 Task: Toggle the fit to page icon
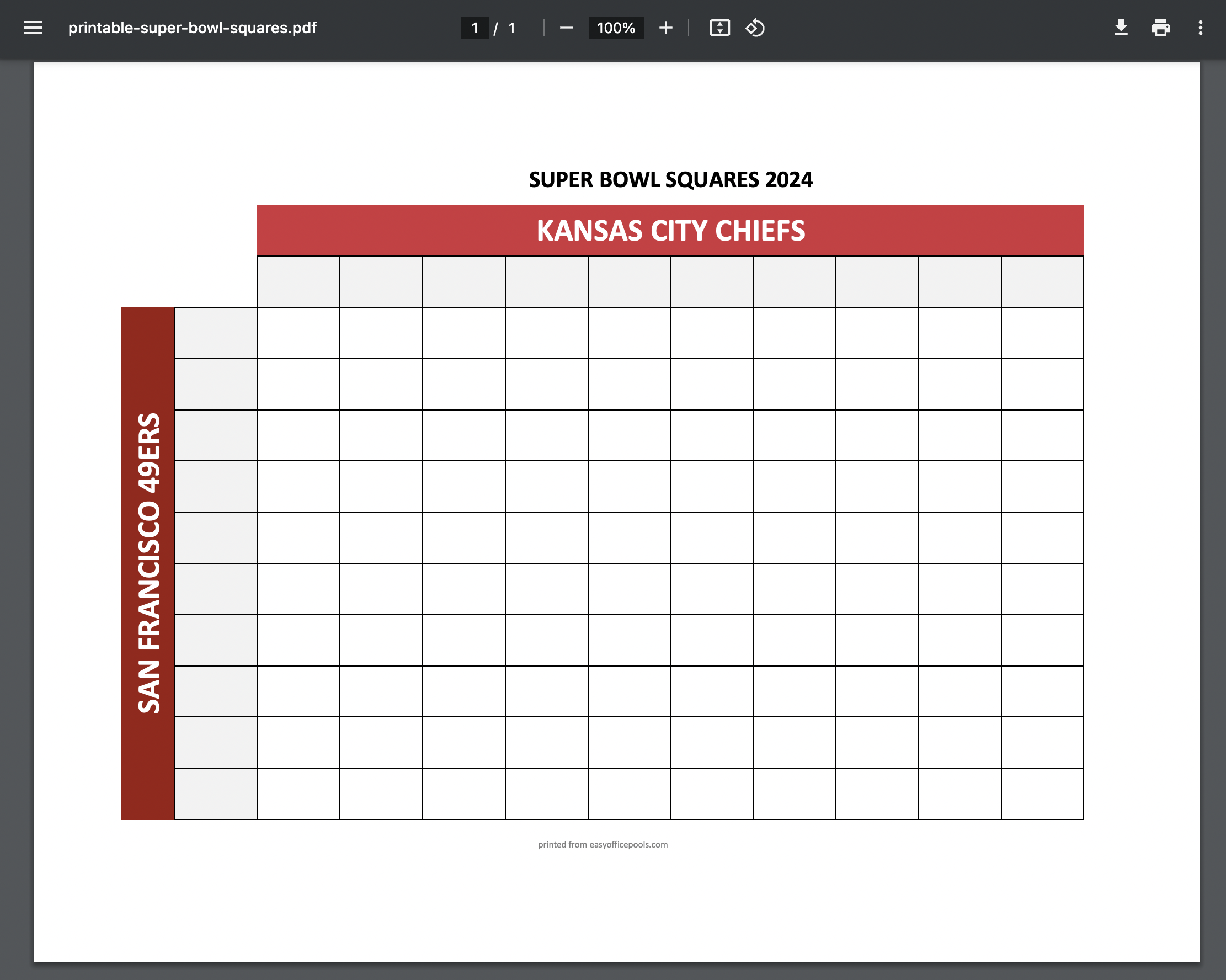point(719,27)
